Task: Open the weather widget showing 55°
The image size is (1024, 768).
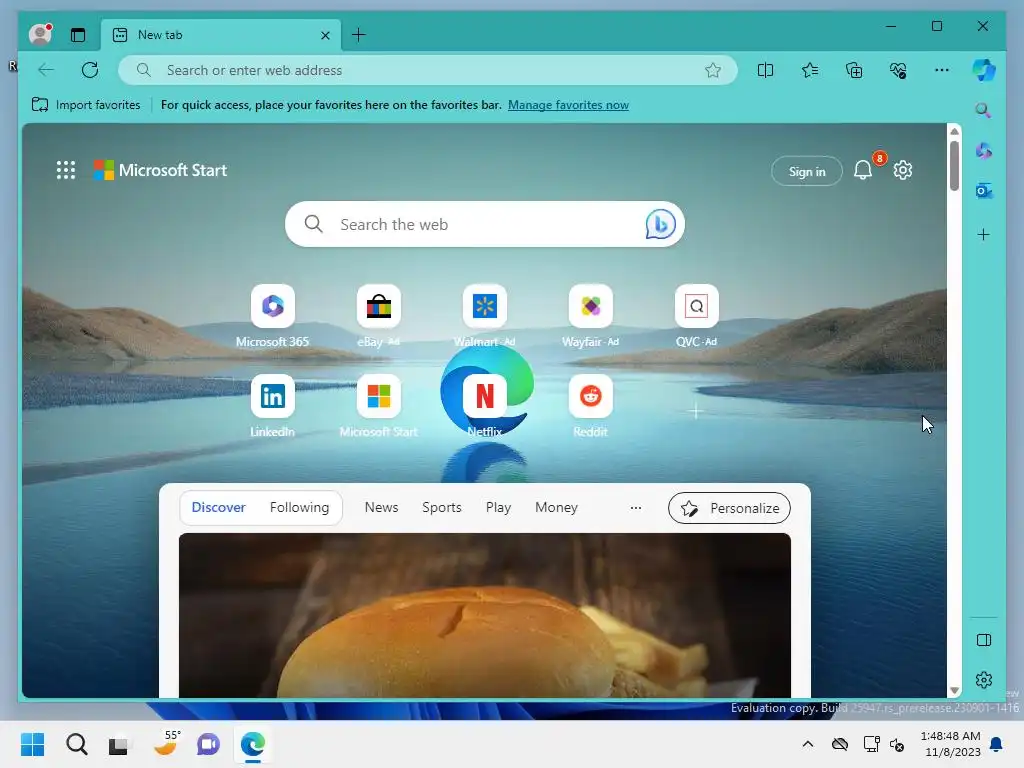Action: pyautogui.click(x=165, y=743)
